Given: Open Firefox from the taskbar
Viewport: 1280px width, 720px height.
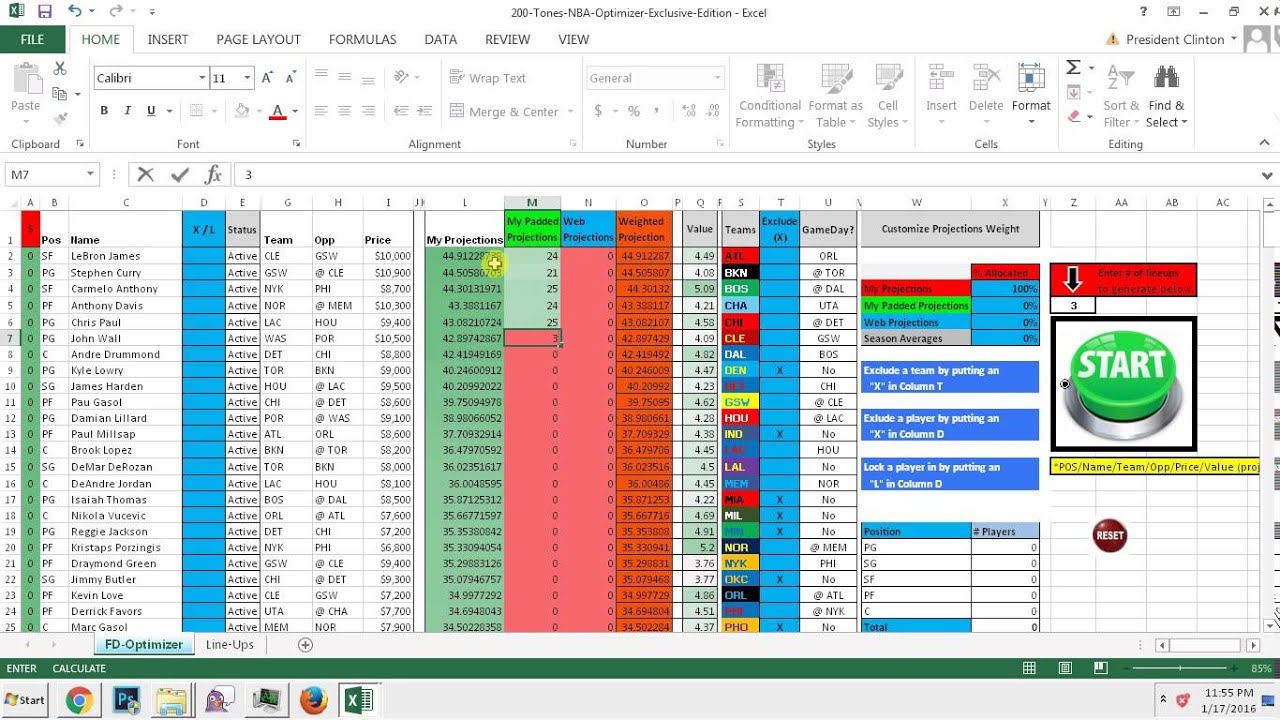Looking at the screenshot, I should 313,700.
